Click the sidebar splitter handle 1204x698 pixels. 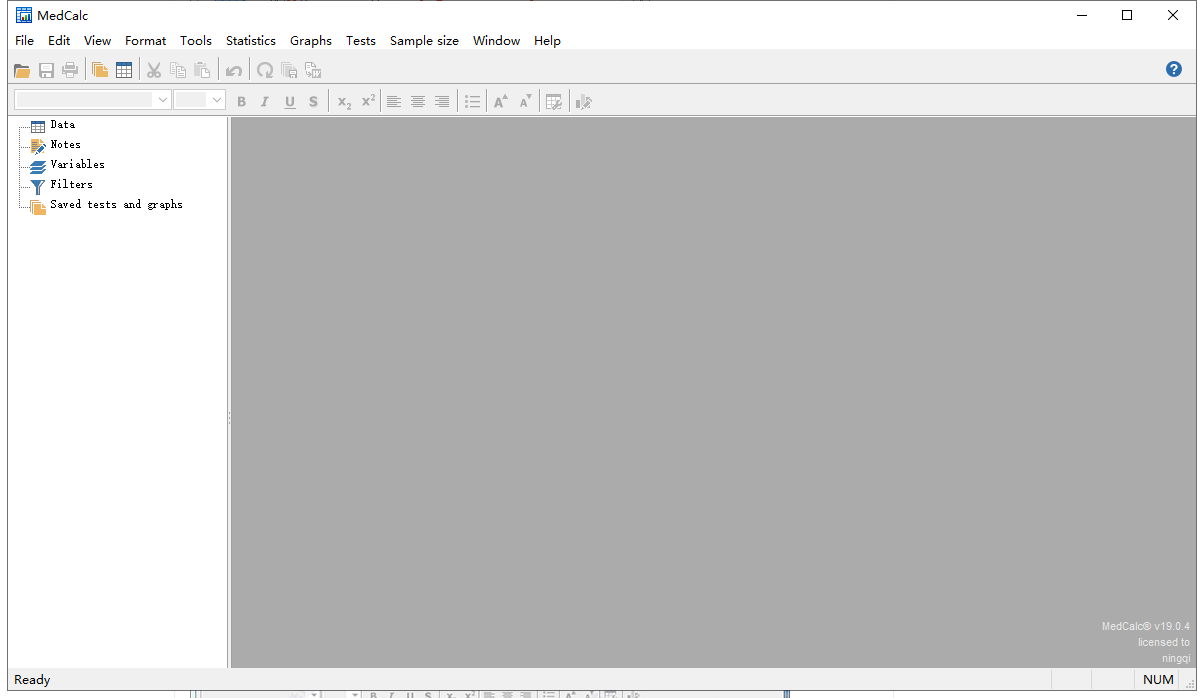(229, 418)
